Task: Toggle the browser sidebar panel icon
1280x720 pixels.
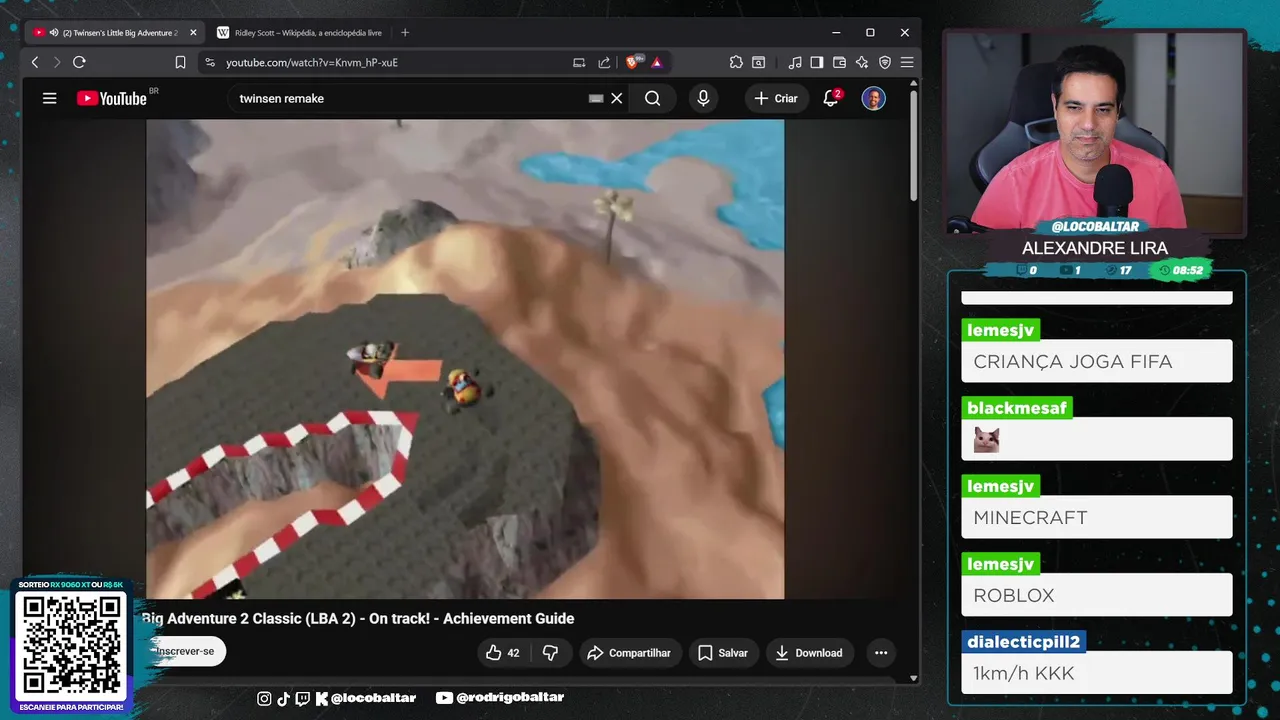Action: click(817, 62)
